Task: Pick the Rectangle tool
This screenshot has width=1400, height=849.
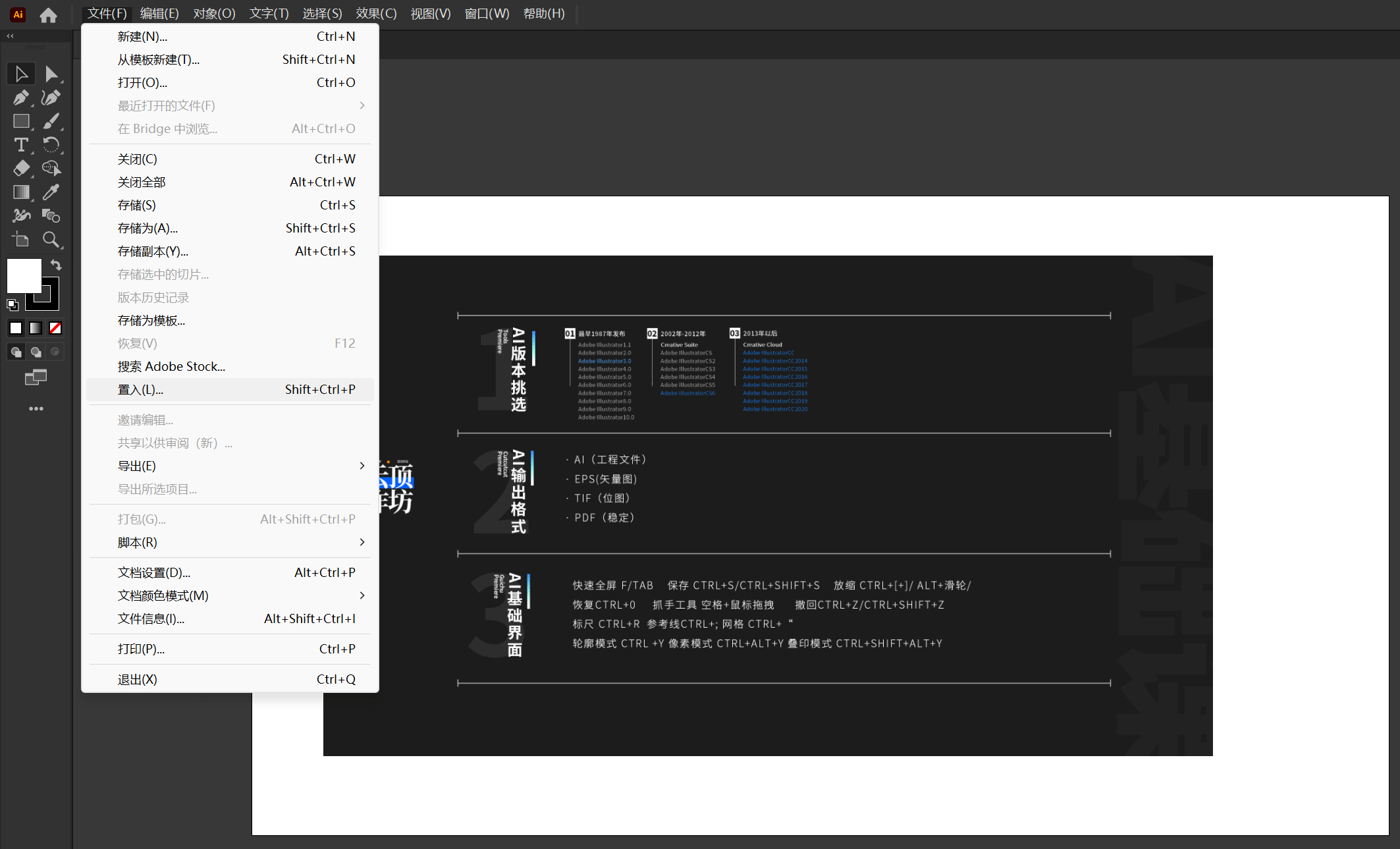Action: tap(21, 121)
